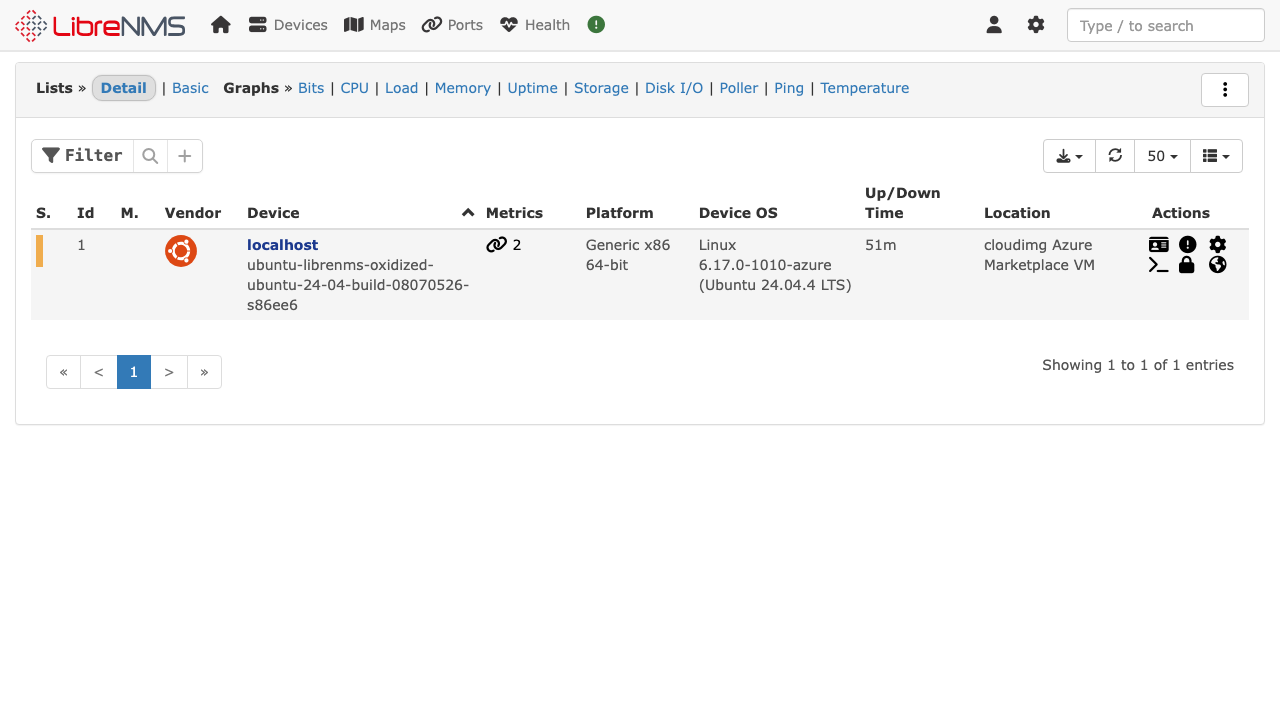Open the Devices menu

click(x=288, y=25)
